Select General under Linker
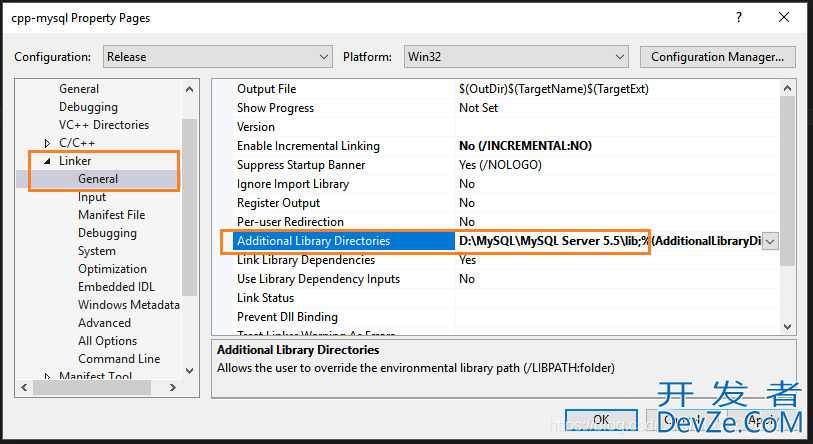Image resolution: width=813 pixels, height=444 pixels. click(98, 179)
